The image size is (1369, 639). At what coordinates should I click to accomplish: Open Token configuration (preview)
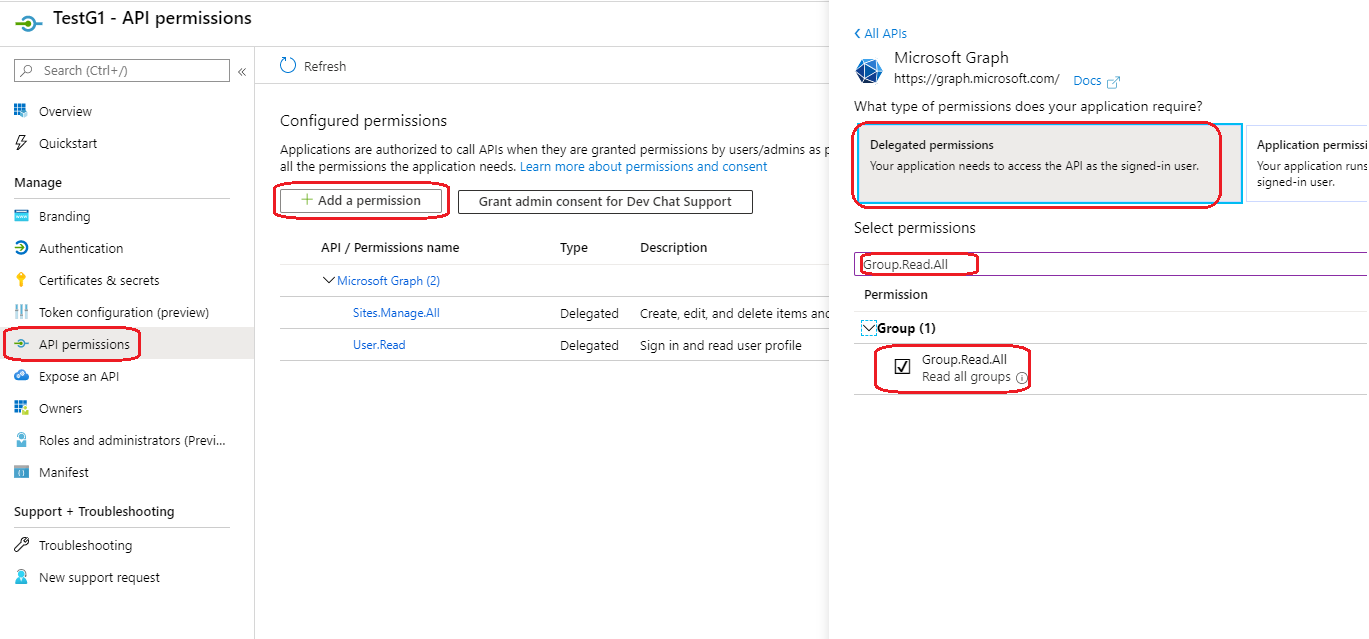[x=124, y=312]
